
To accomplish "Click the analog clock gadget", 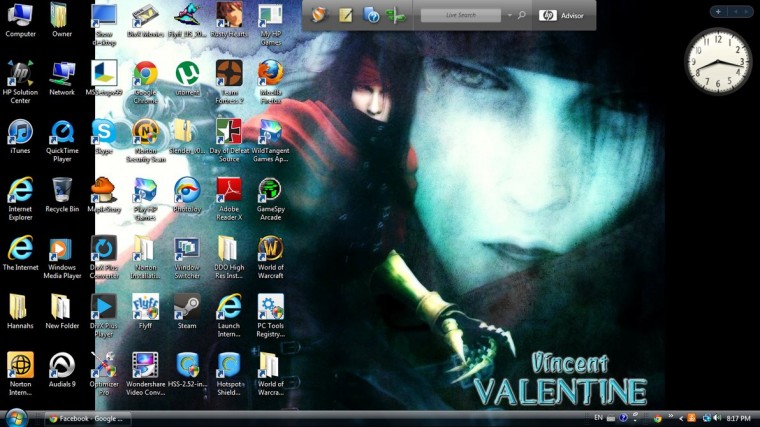I will click(x=718, y=62).
